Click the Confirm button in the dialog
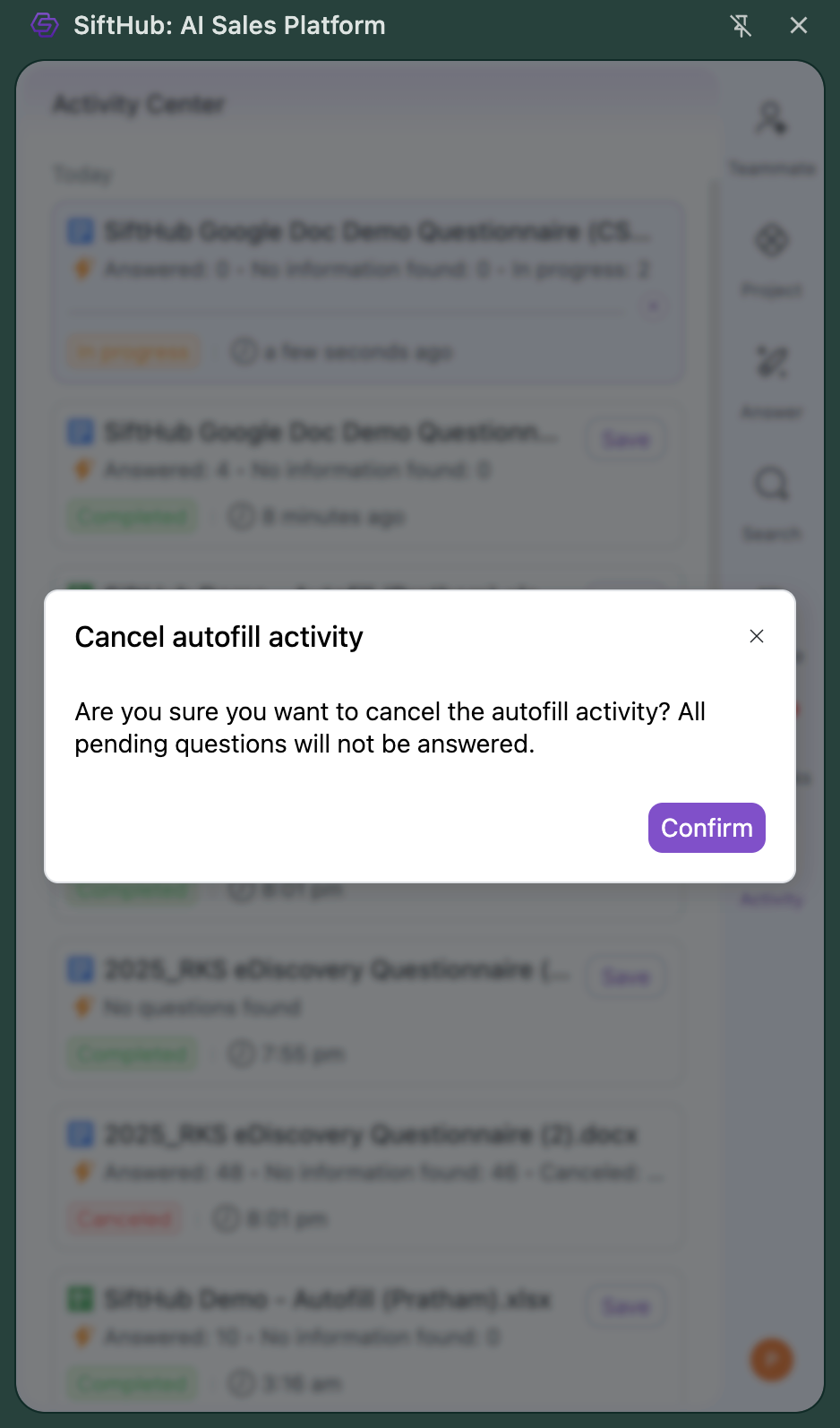 (x=706, y=828)
